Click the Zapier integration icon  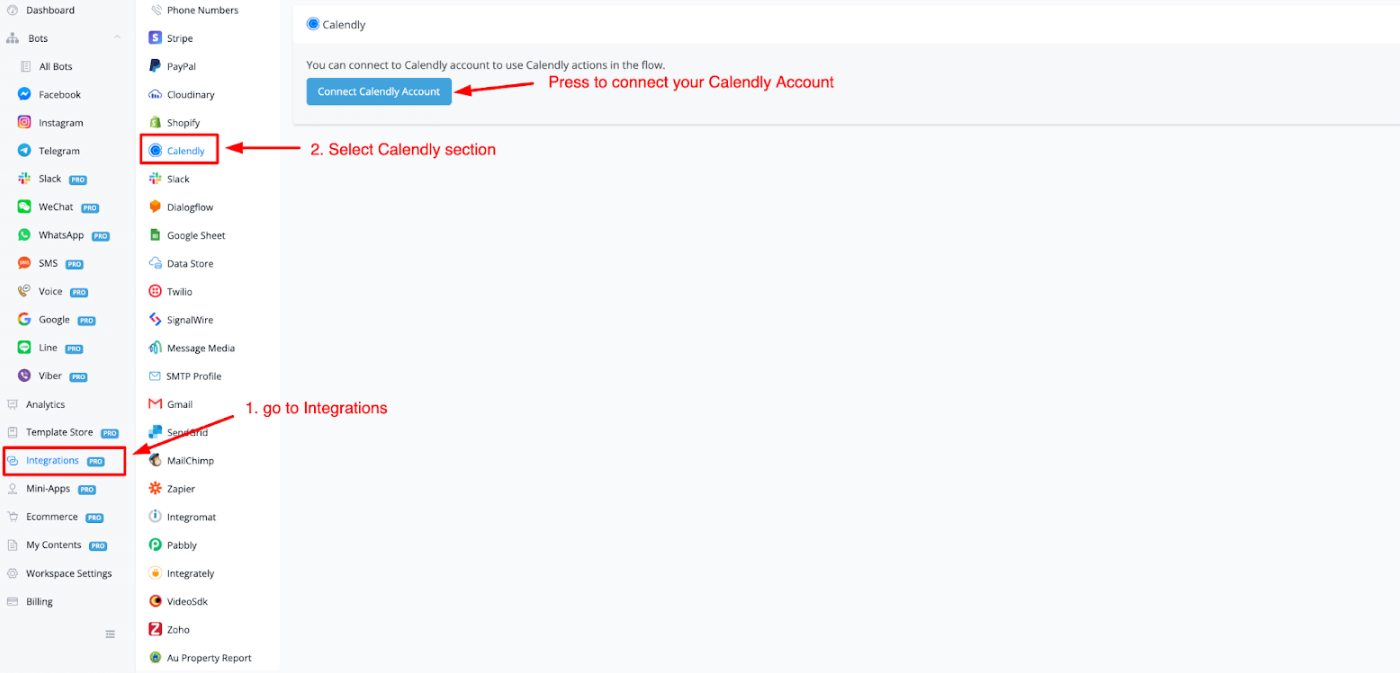[155, 489]
